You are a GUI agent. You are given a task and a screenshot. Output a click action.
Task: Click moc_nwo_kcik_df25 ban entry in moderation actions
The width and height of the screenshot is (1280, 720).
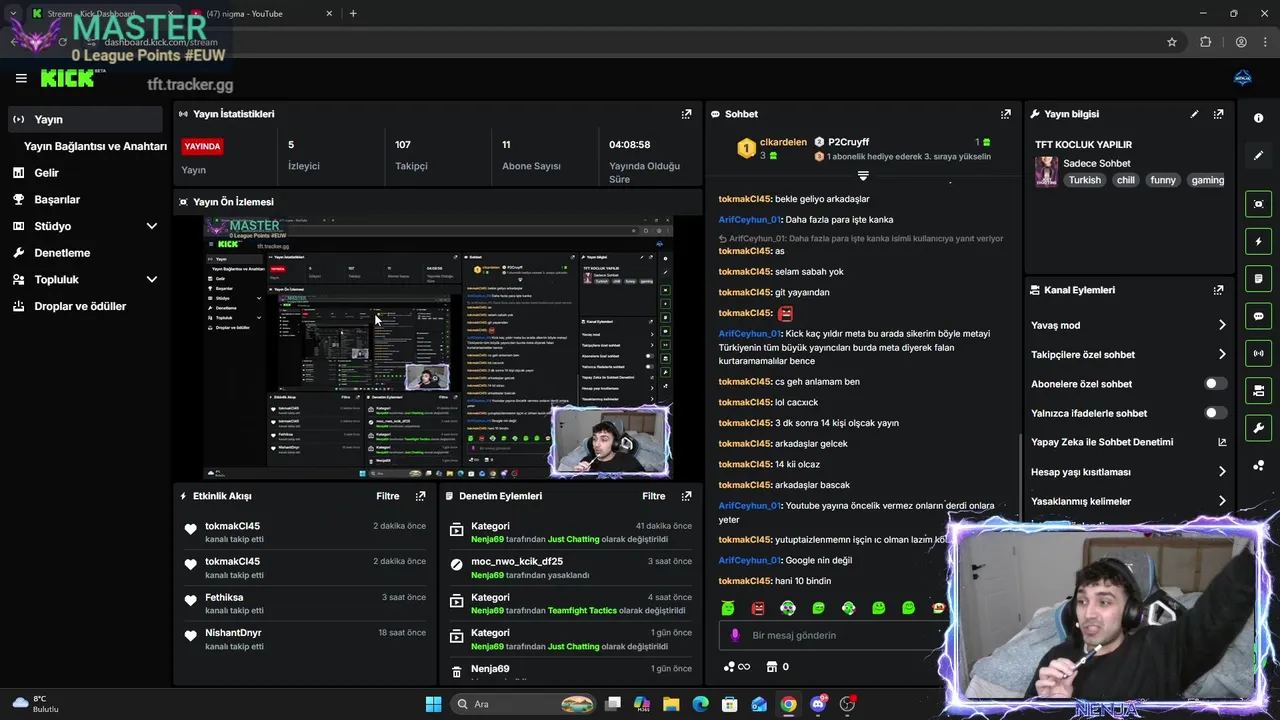(570, 568)
